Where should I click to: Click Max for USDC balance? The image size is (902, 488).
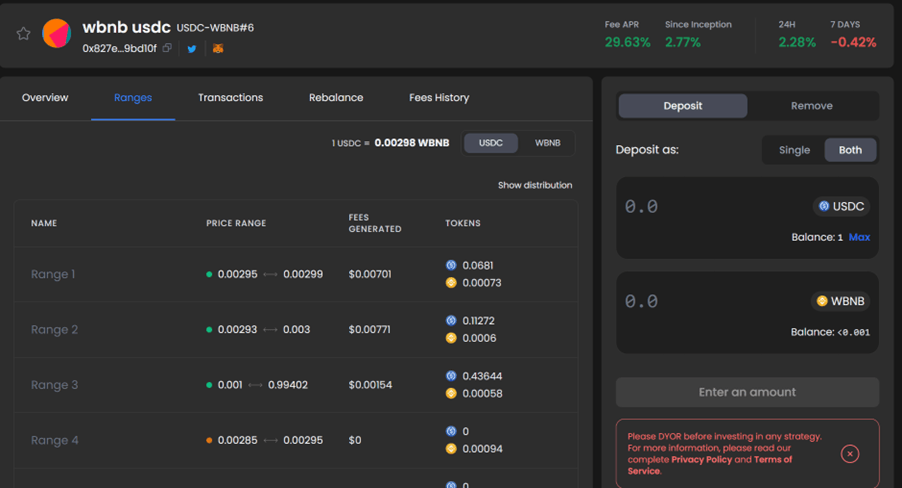tap(859, 237)
